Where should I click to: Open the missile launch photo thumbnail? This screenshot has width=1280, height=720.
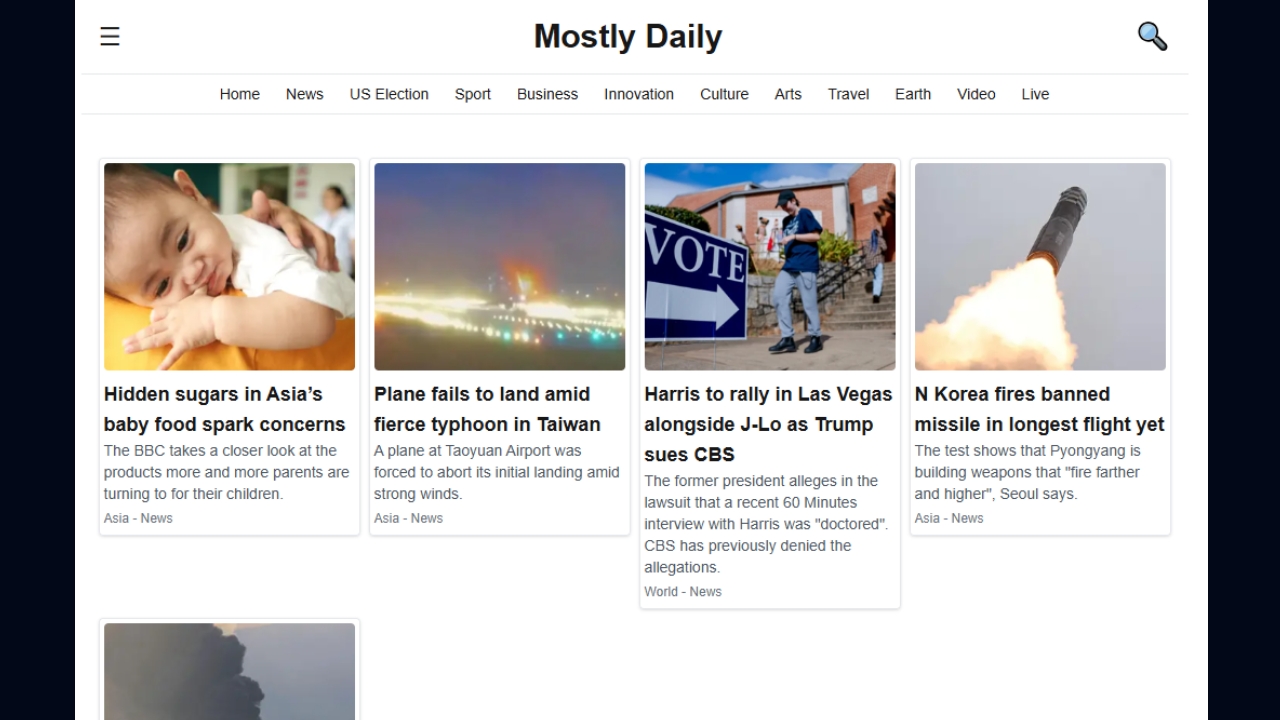pyautogui.click(x=1040, y=267)
